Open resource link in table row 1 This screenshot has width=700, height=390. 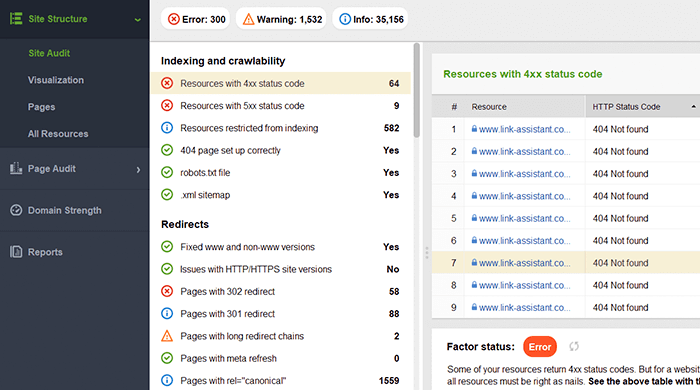click(x=525, y=129)
